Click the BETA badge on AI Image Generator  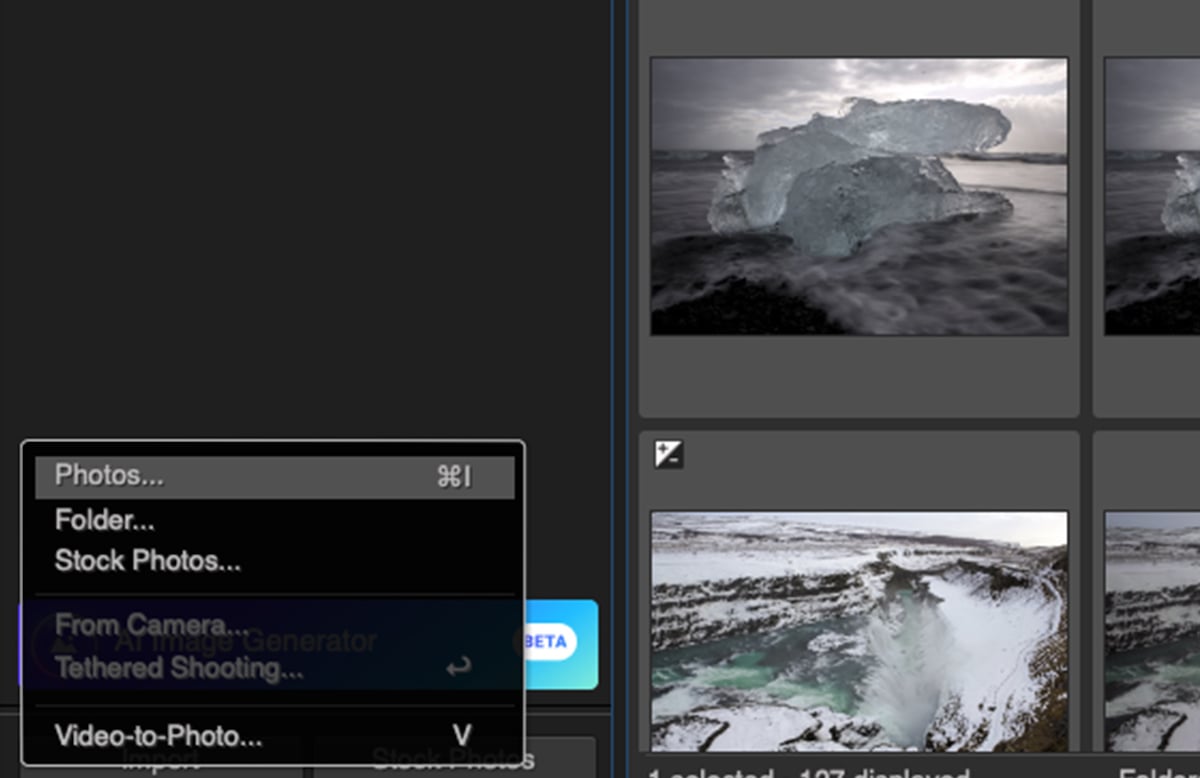pyautogui.click(x=547, y=642)
